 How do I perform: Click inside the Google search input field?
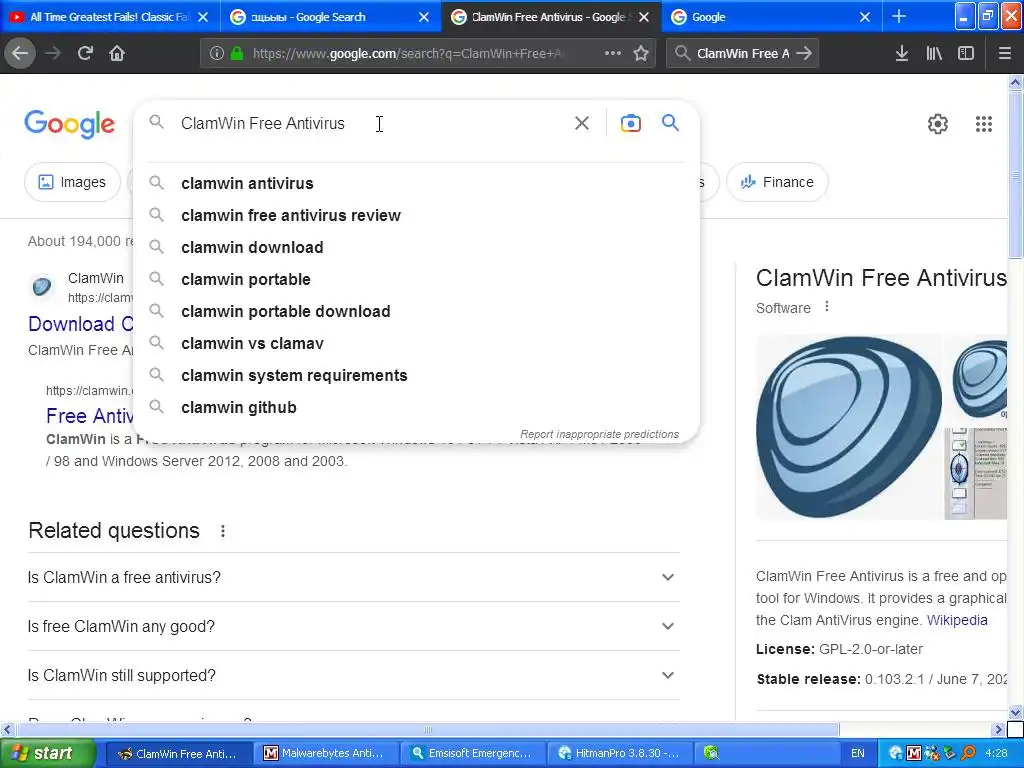click(x=372, y=123)
